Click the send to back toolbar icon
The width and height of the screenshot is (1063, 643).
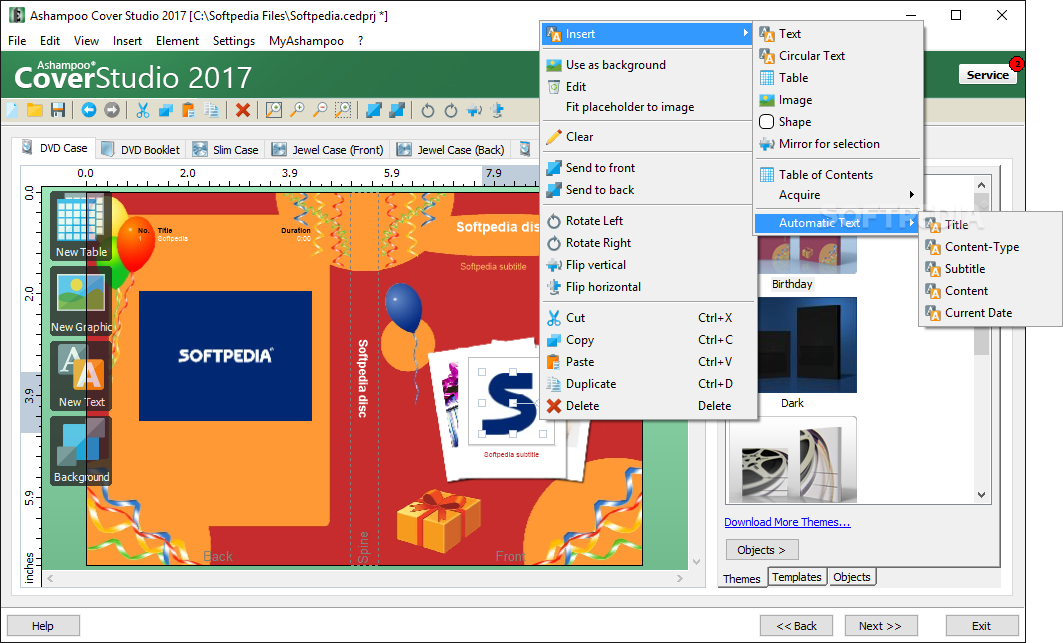point(397,110)
